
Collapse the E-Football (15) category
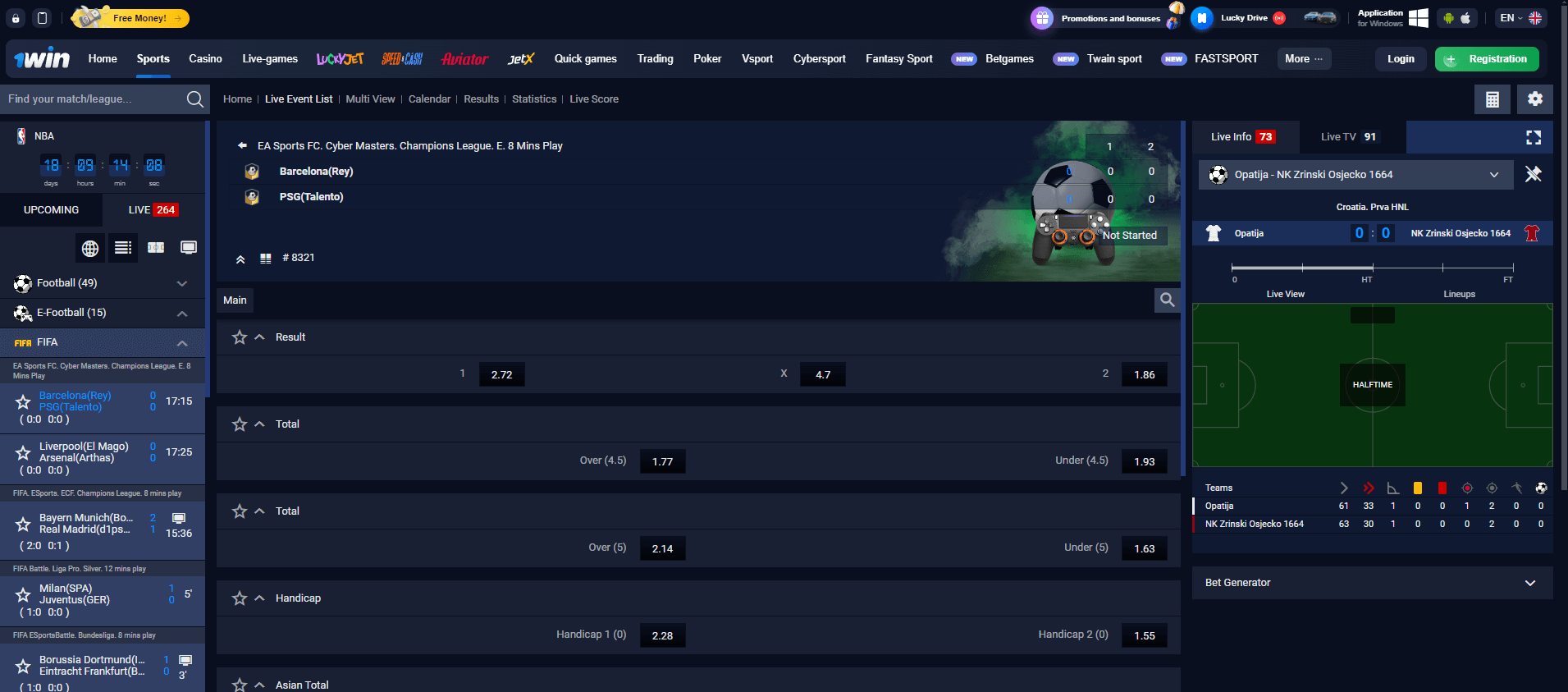click(182, 314)
